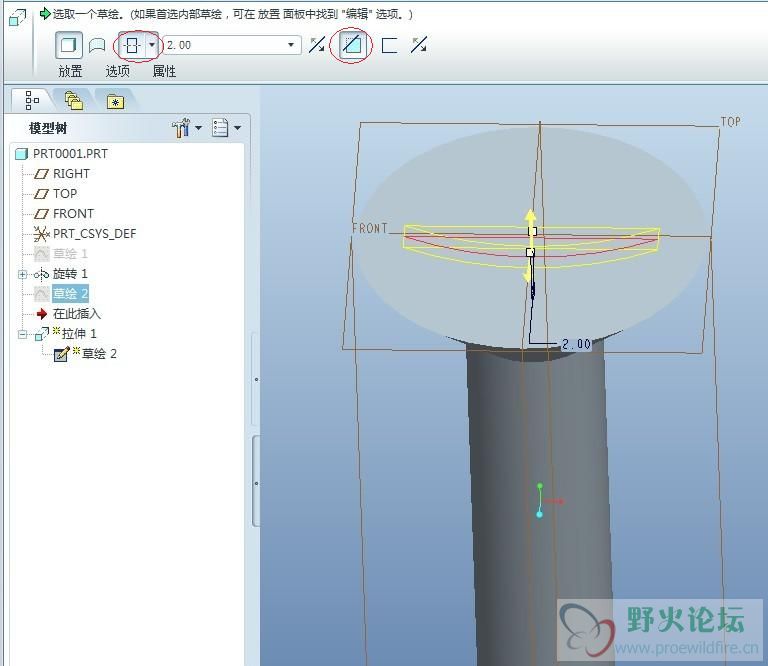
Task: Expand the 旋转 1 feature node
Action: (x=22, y=274)
